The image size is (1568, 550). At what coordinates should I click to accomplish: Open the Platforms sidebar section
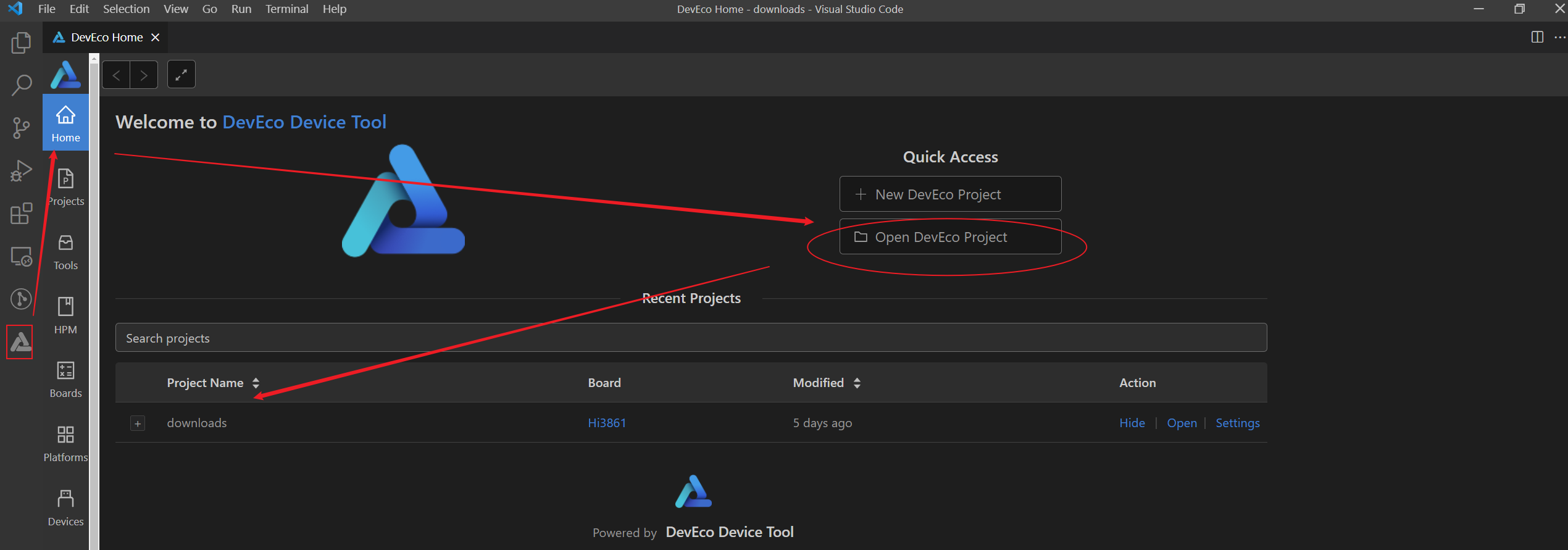[x=65, y=444]
